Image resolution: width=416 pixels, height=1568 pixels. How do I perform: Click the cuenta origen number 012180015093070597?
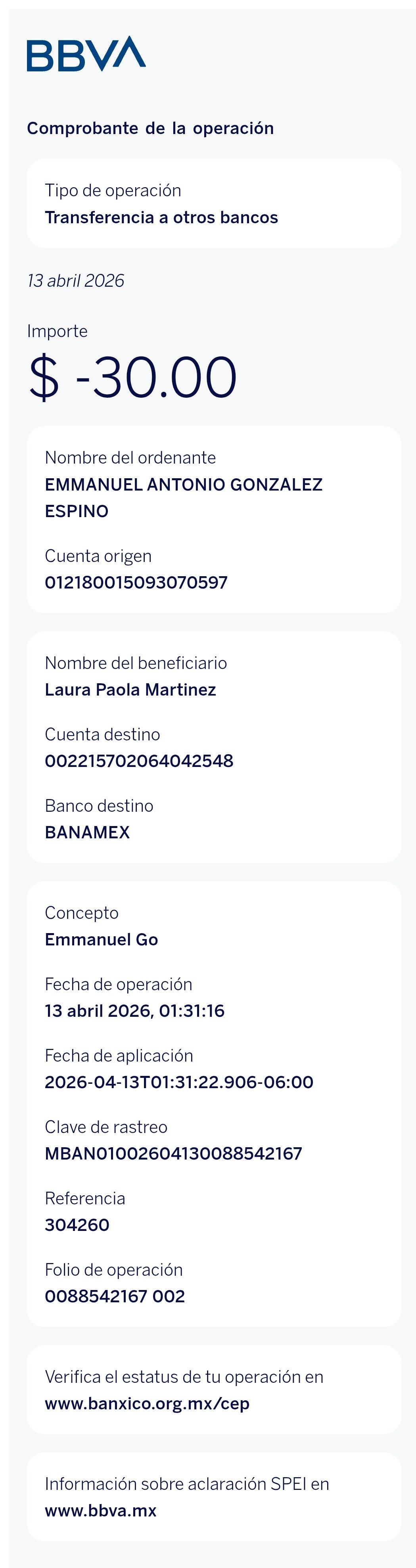(x=136, y=583)
